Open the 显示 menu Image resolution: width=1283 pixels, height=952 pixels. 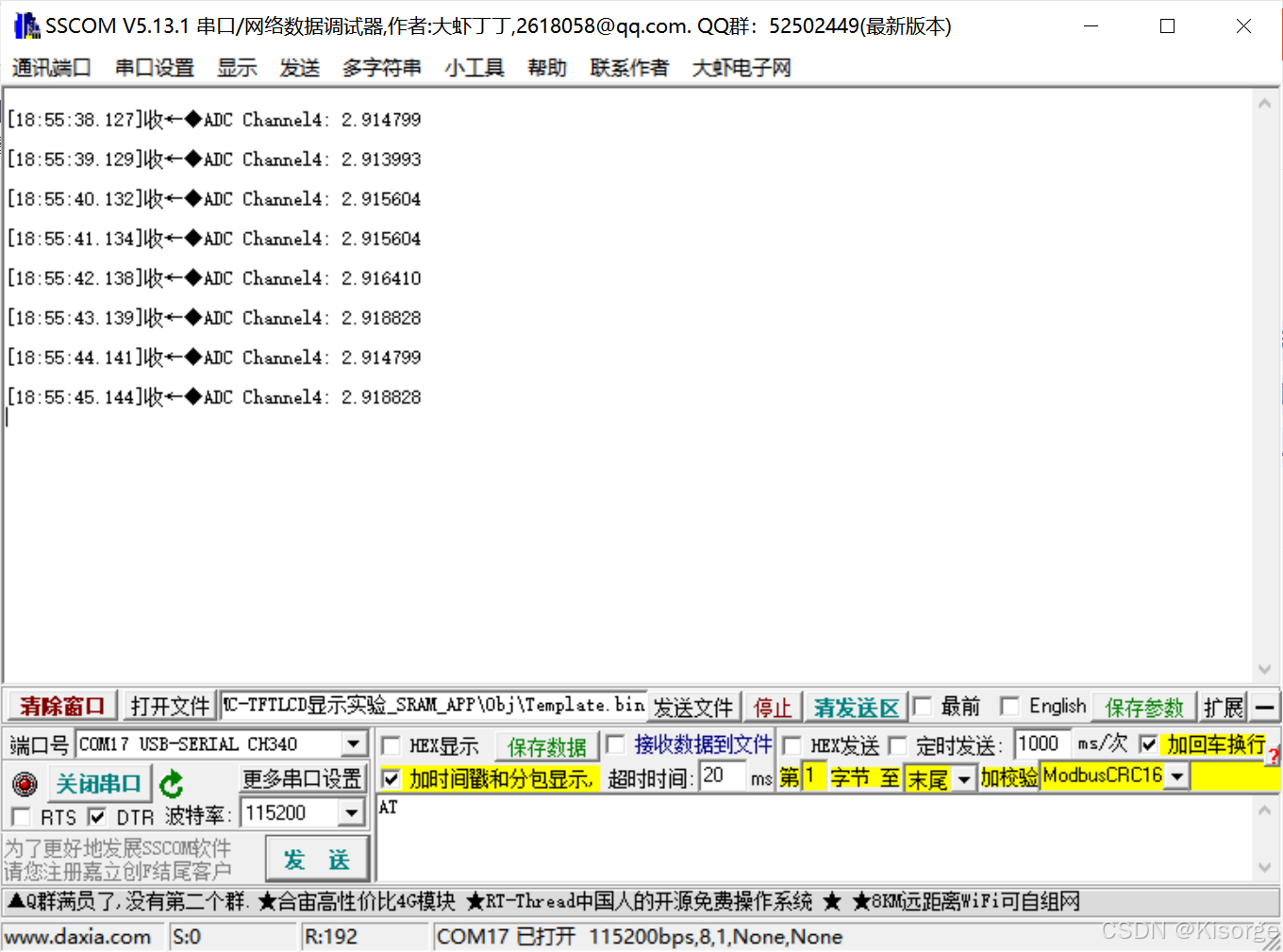237,68
